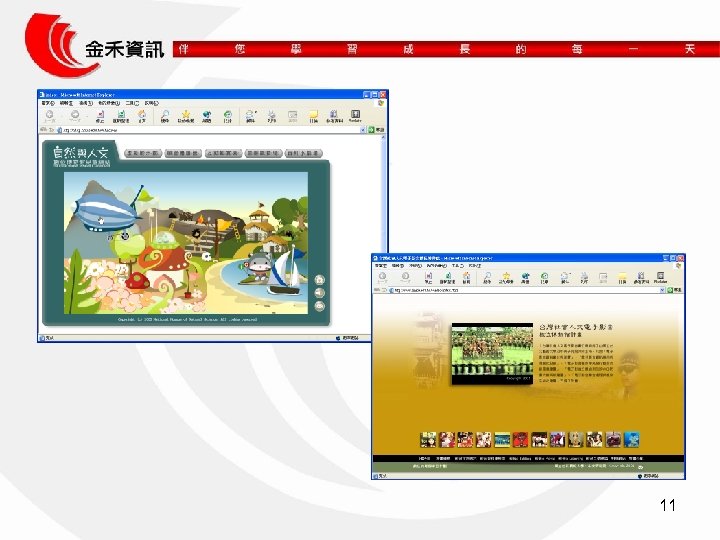Open 說明 menu in 台灣社會人文電子影音 window

click(x=475, y=266)
